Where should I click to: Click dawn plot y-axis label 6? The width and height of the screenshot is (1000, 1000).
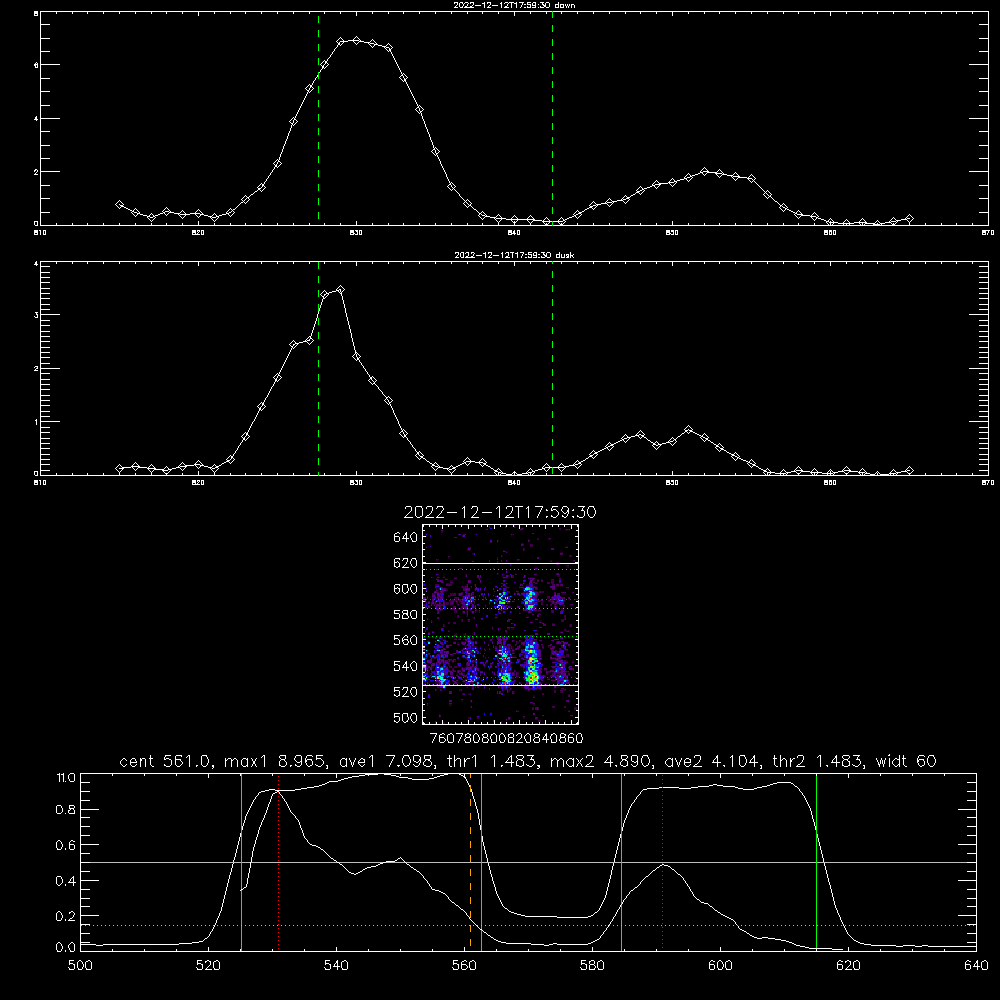click(36, 64)
